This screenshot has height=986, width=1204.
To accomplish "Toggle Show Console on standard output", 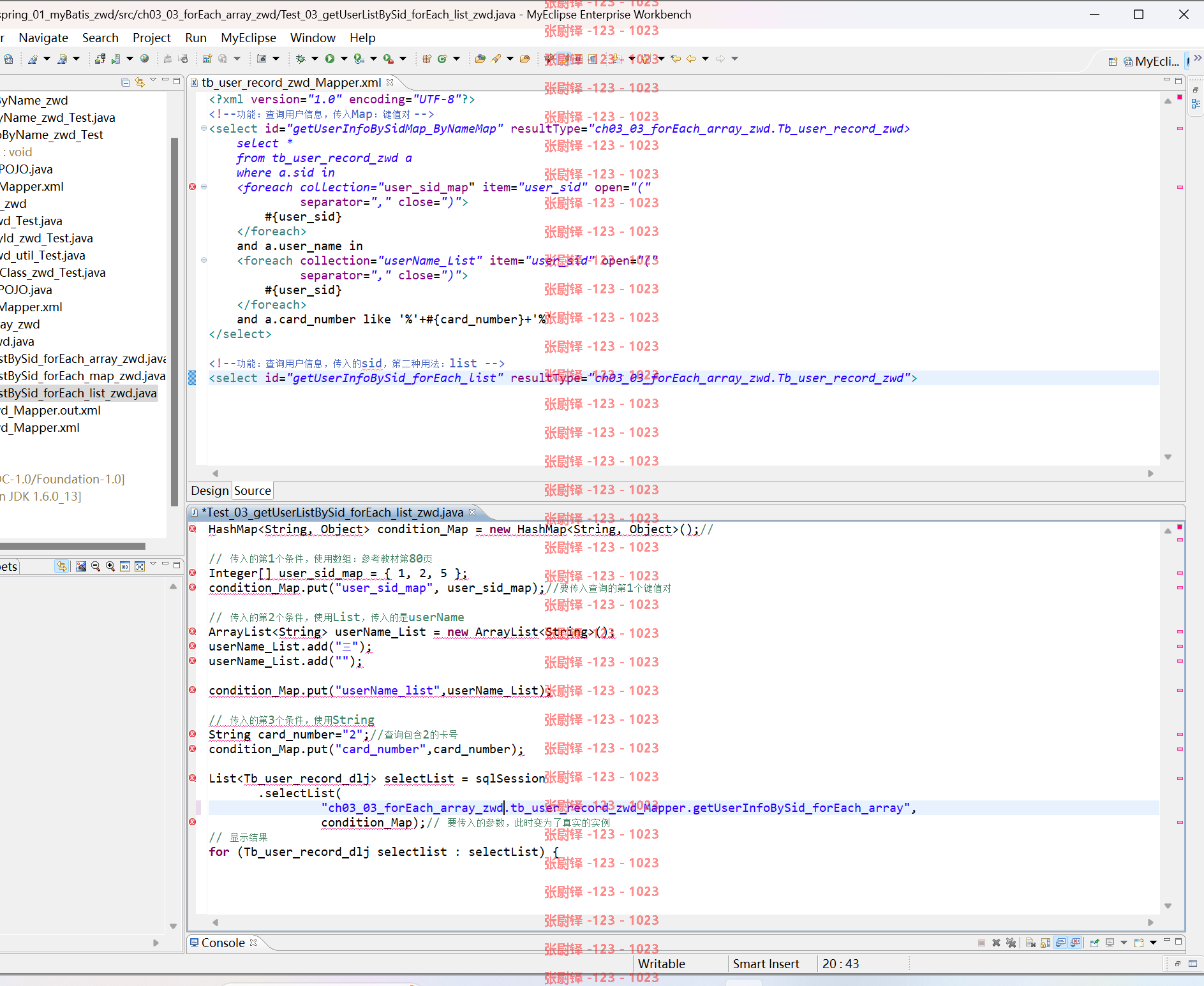I will [x=1060, y=943].
